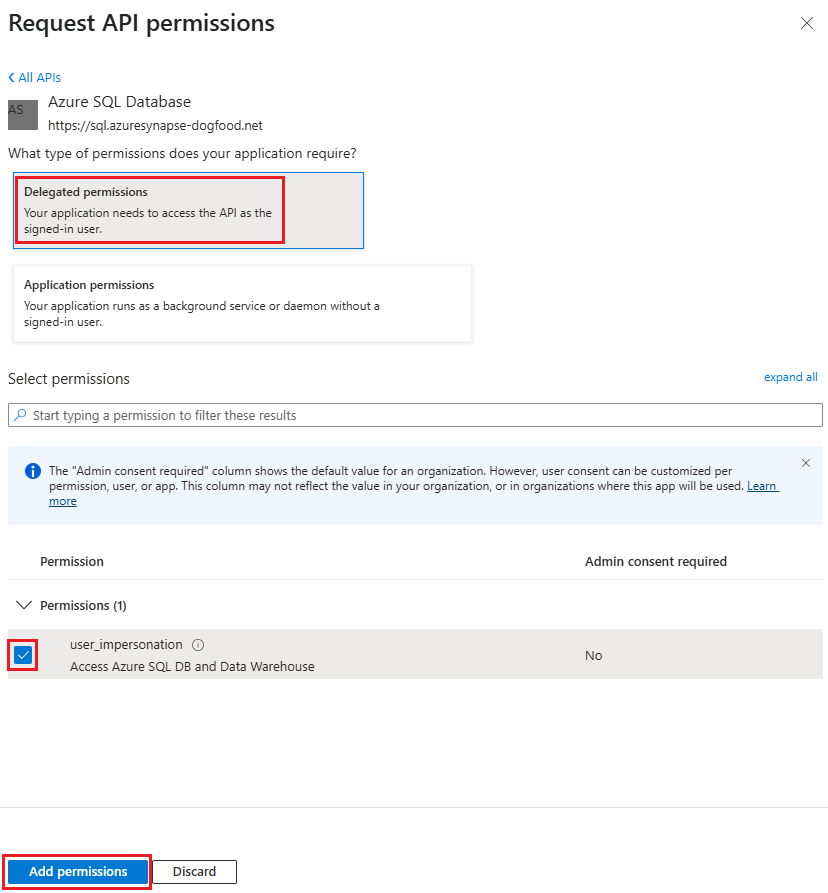Open the All APIs selection page
This screenshot has width=828, height=893.
point(39,77)
